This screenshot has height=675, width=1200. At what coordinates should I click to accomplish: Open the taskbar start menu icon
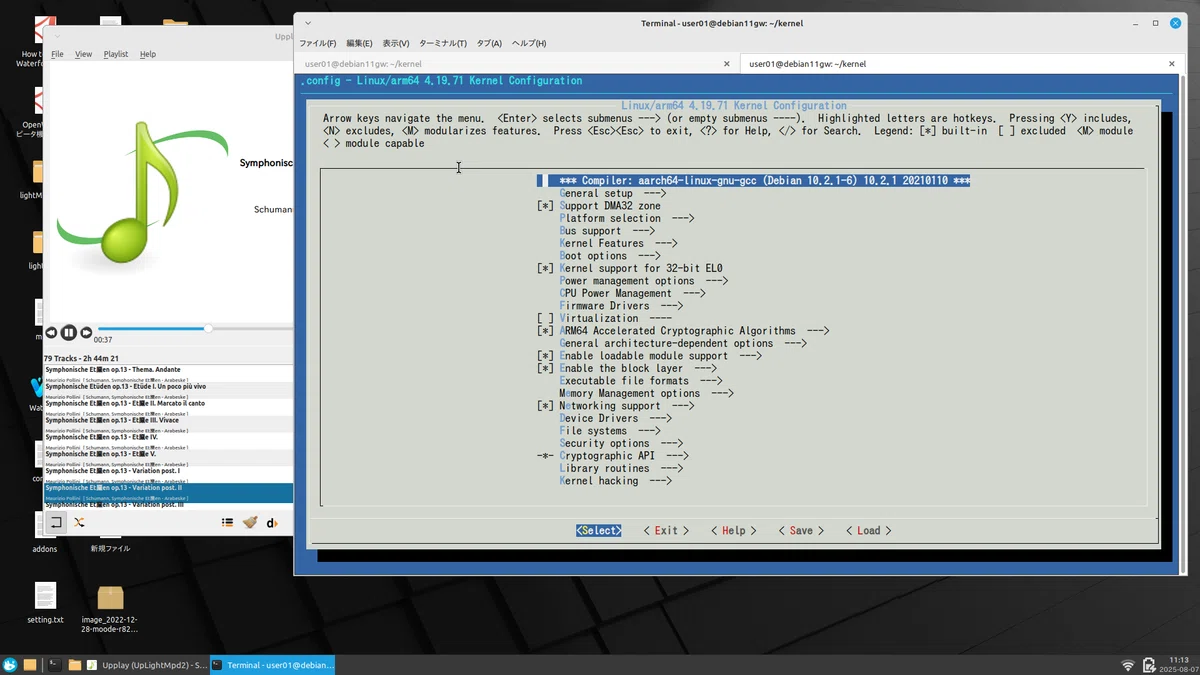click(10, 665)
